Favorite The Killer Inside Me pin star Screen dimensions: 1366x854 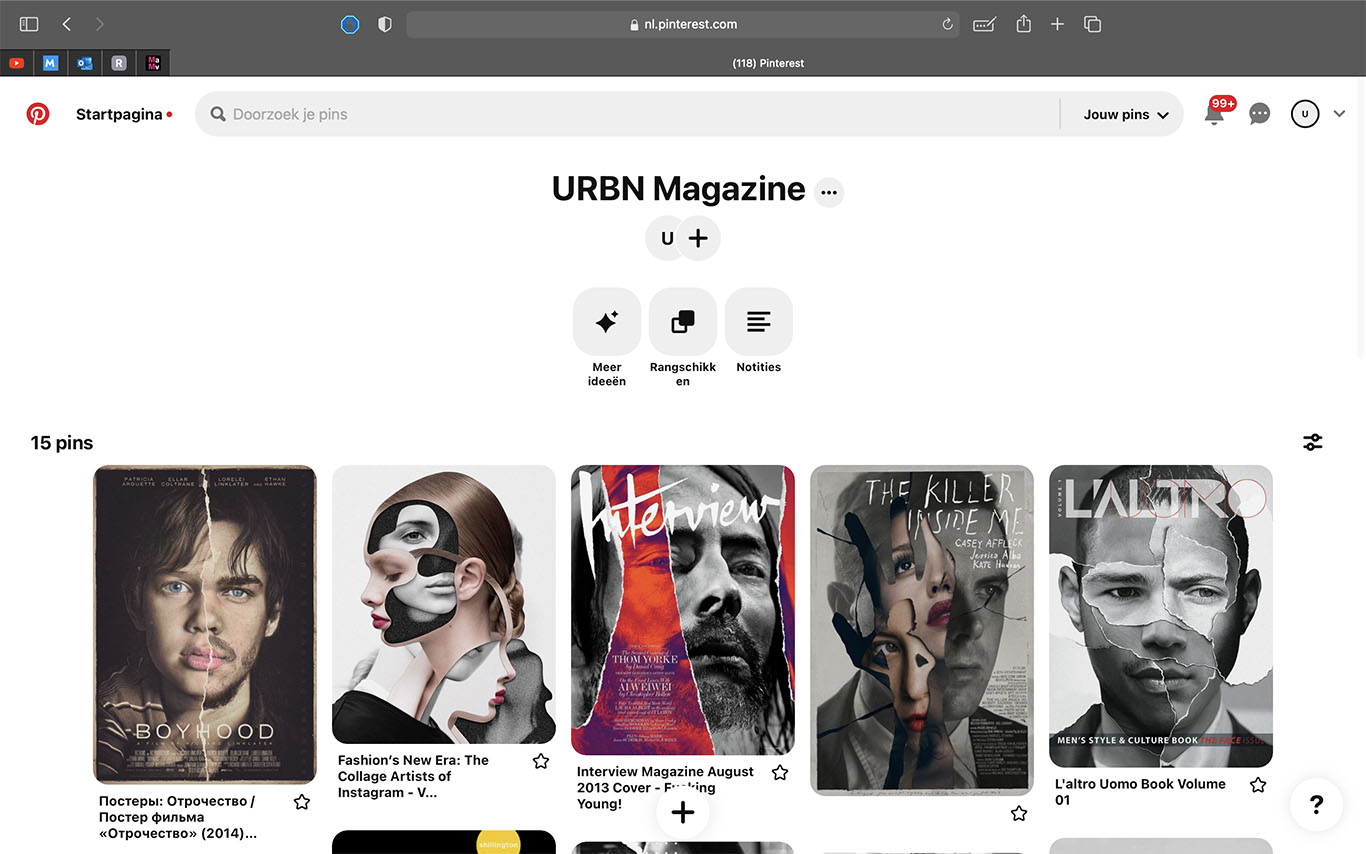click(x=1019, y=814)
